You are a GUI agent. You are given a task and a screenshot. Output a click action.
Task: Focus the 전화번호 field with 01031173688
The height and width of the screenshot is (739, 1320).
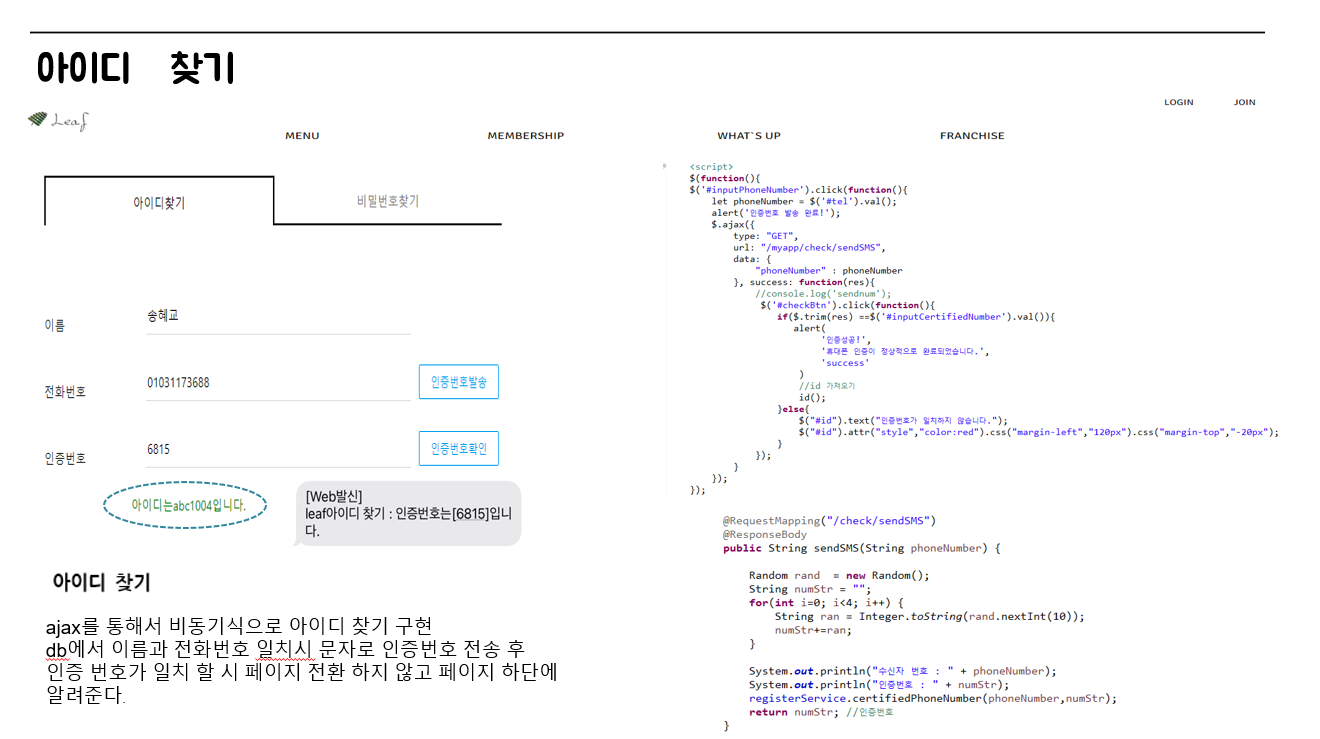click(x=278, y=384)
